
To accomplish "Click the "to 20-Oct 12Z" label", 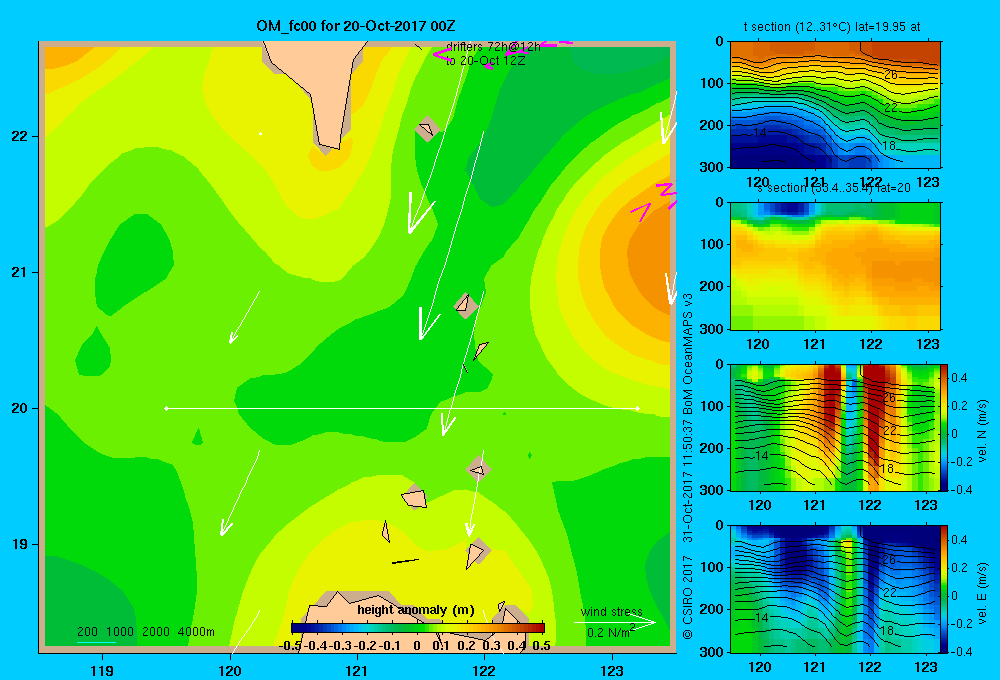I will 485,61.
